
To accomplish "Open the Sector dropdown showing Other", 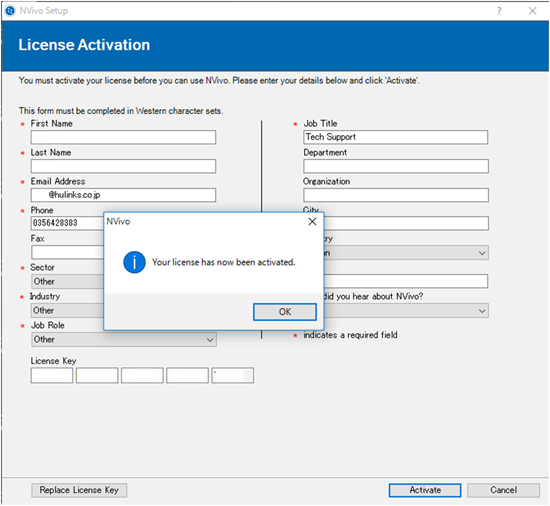I will (x=67, y=282).
